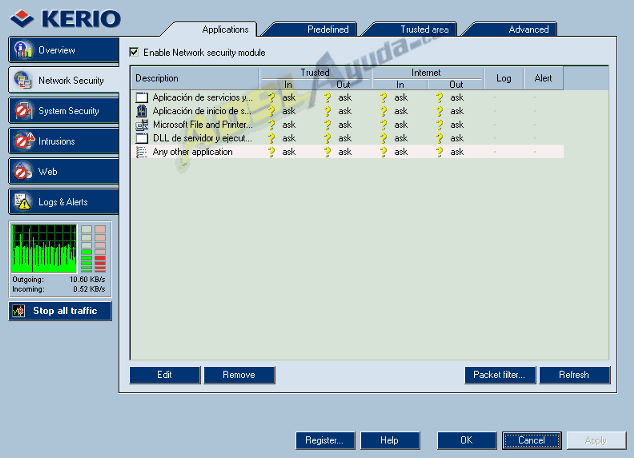Click the Edit button
Screen dimensions: 634x458
point(165,375)
